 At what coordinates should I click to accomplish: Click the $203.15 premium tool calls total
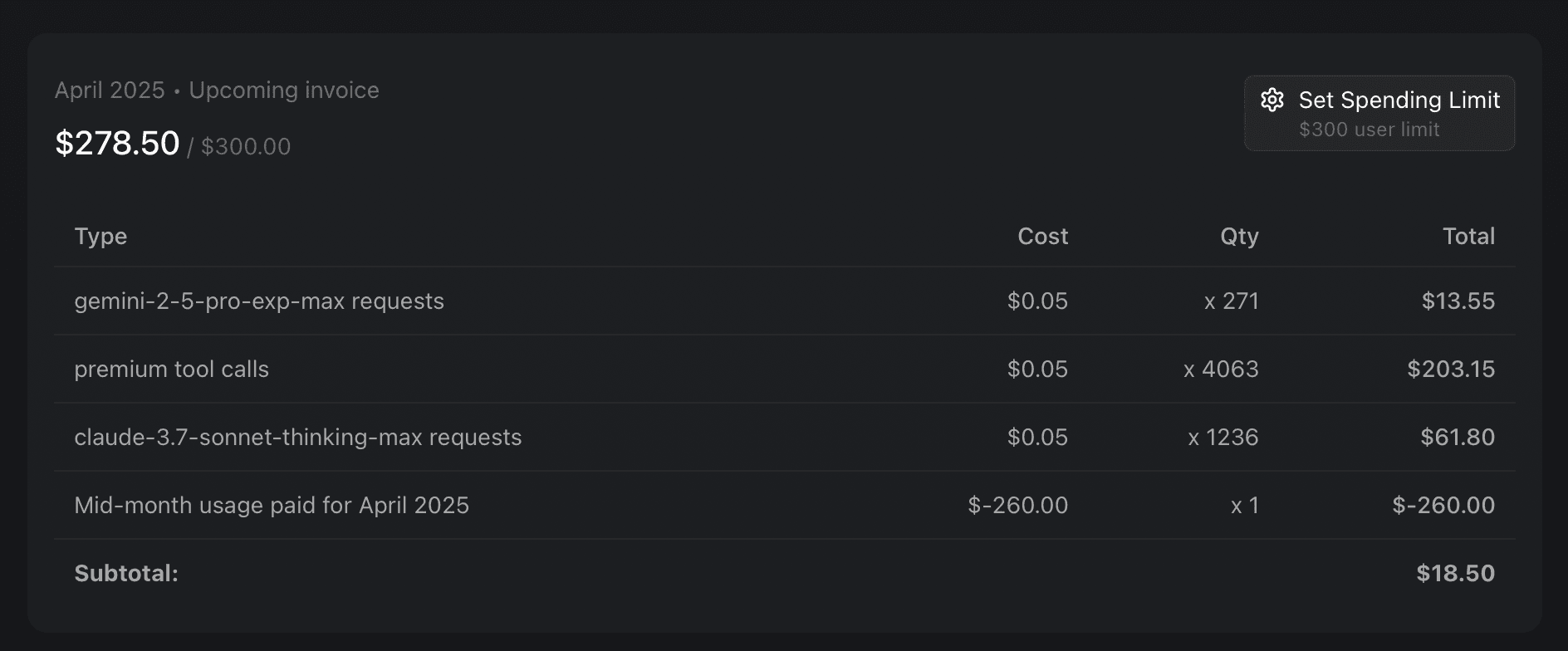pos(1450,369)
